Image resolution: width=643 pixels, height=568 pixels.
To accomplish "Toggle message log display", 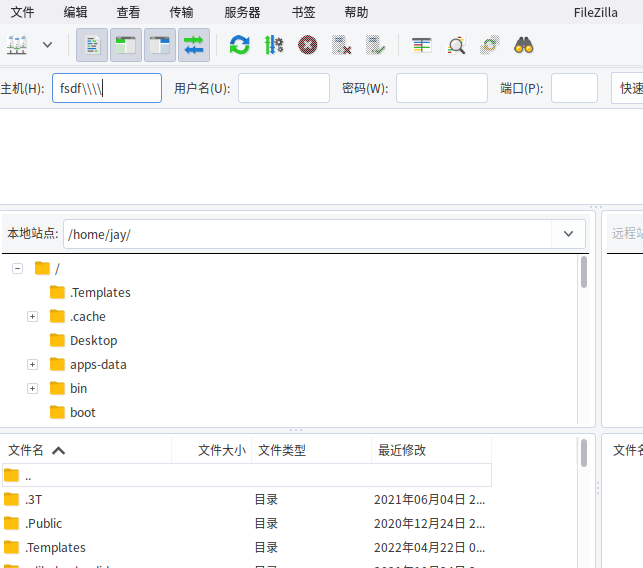I will click(x=92, y=45).
